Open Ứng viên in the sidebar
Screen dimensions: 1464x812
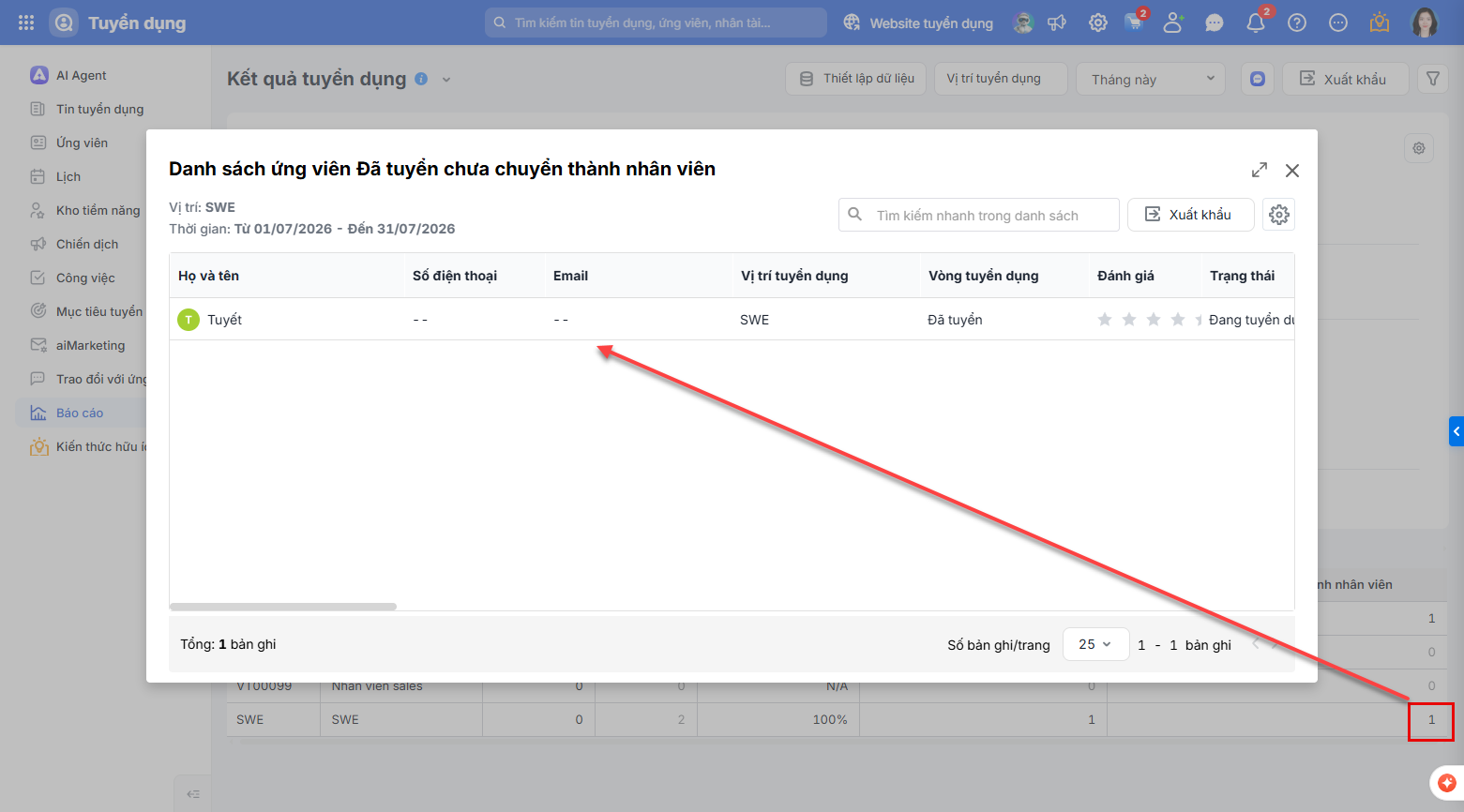82,143
